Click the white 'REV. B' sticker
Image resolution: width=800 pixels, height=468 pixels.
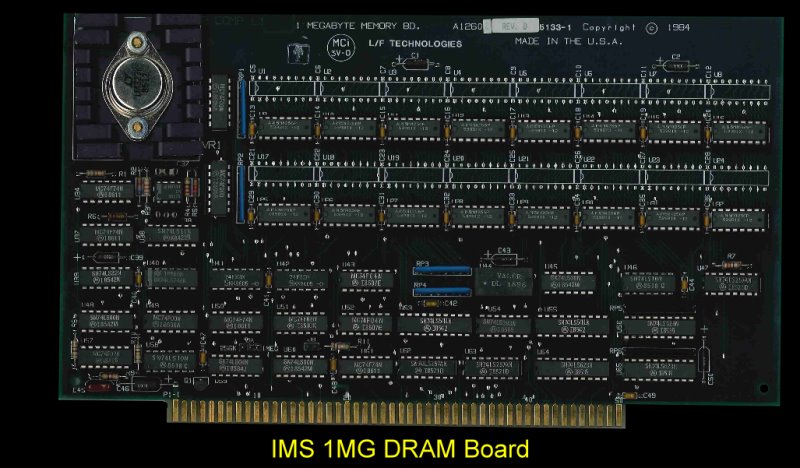pos(513,26)
